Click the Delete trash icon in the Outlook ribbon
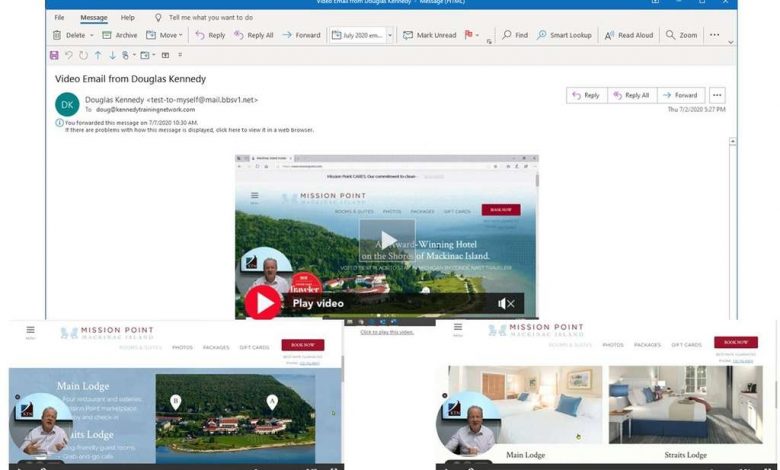This screenshot has width=780, height=470. click(x=57, y=35)
